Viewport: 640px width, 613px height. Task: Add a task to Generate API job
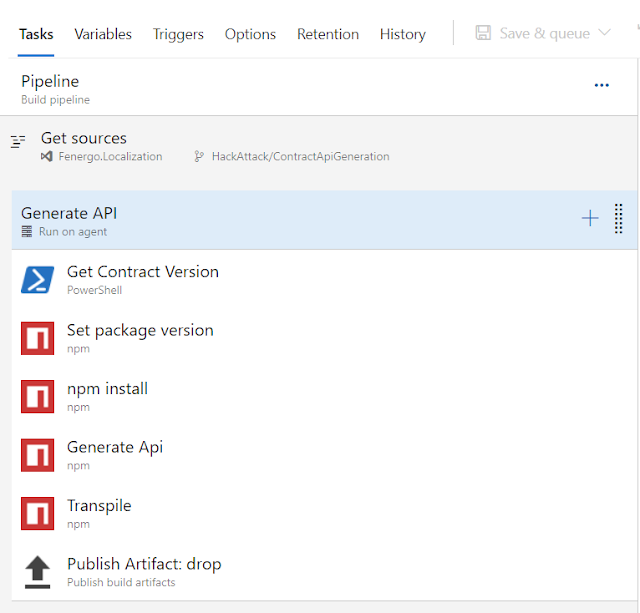point(590,219)
